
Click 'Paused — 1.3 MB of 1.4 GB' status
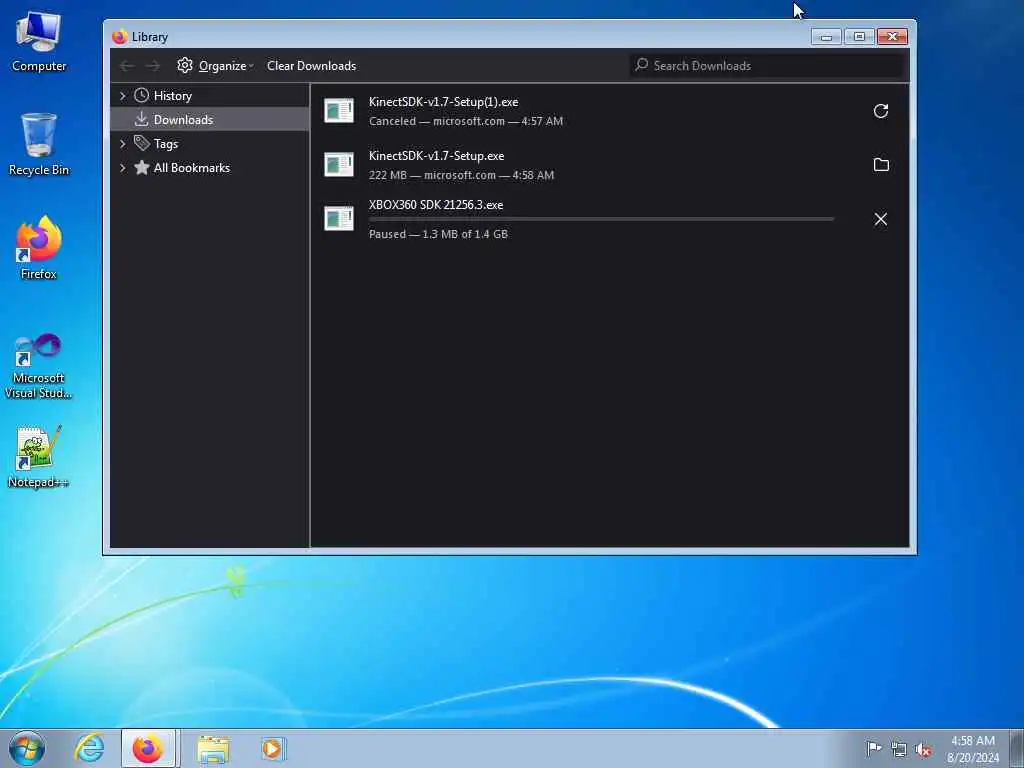coord(438,234)
